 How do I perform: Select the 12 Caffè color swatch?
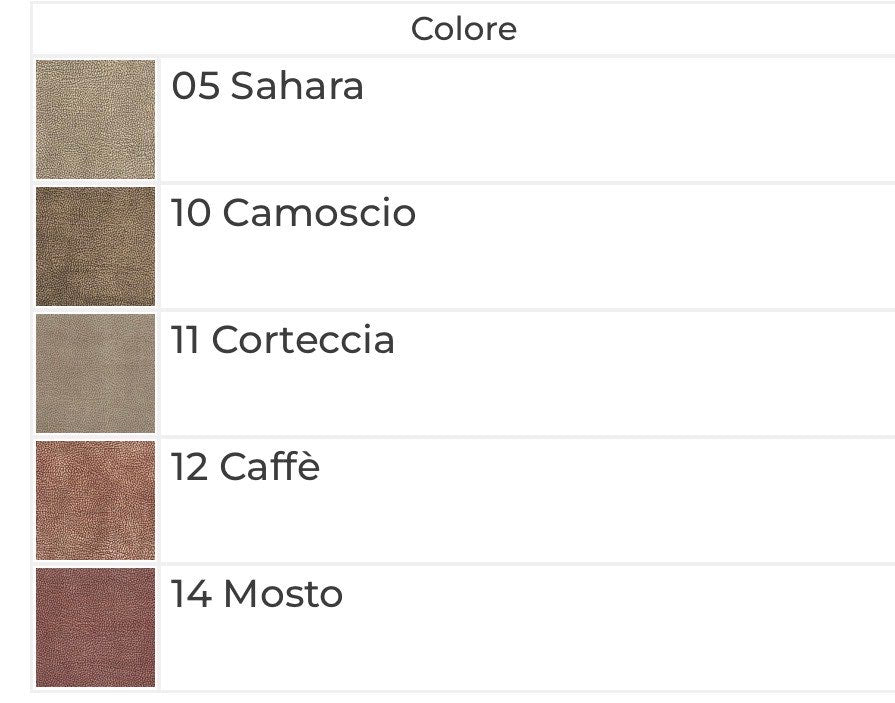(95, 500)
